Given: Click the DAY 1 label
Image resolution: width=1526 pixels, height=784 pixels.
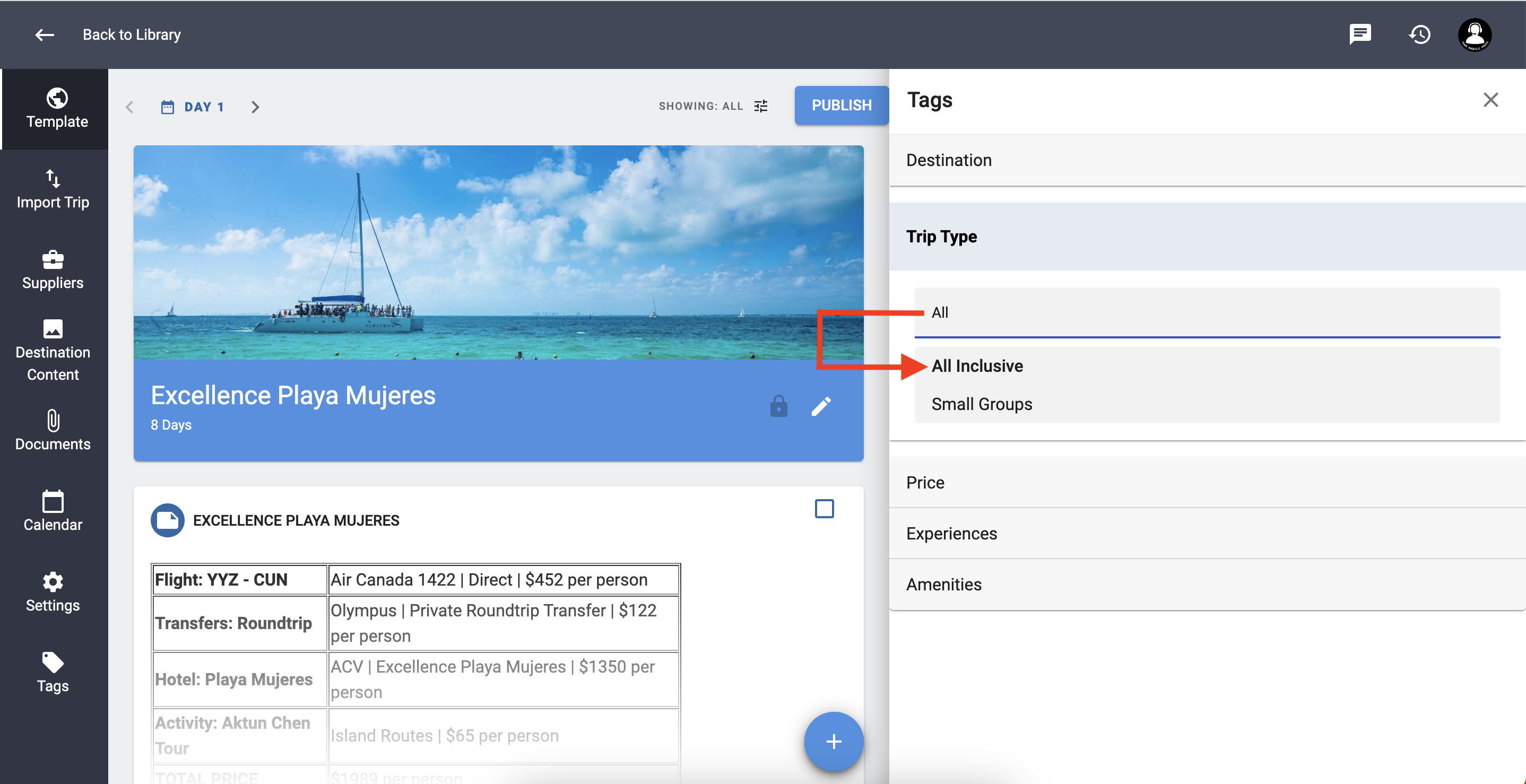Looking at the screenshot, I should pyautogui.click(x=204, y=107).
